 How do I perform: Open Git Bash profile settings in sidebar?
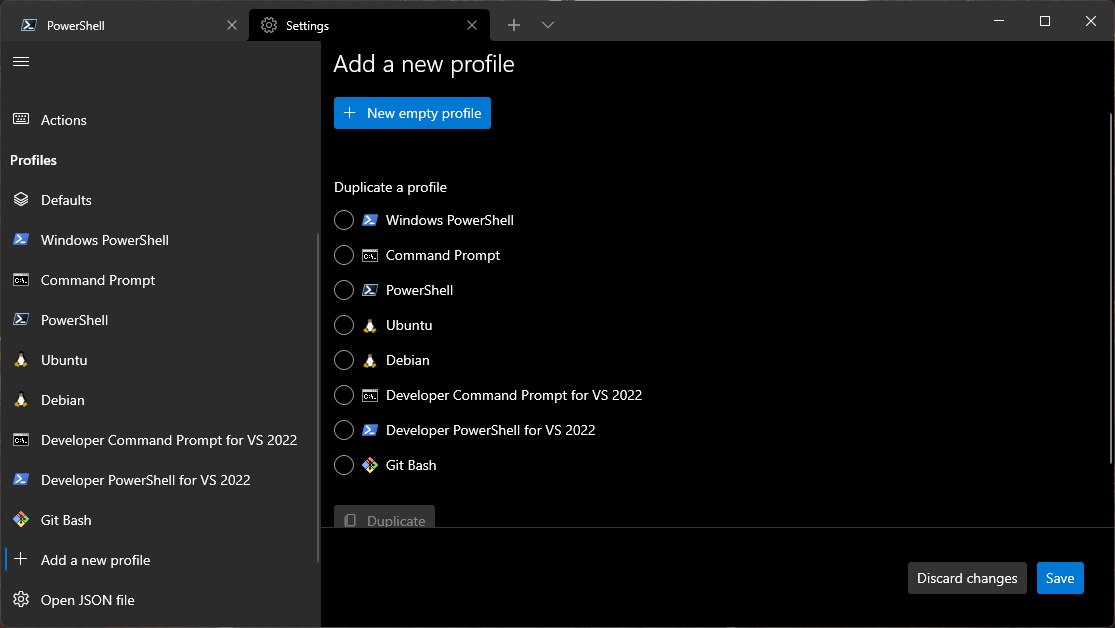pyautogui.click(x=160, y=520)
